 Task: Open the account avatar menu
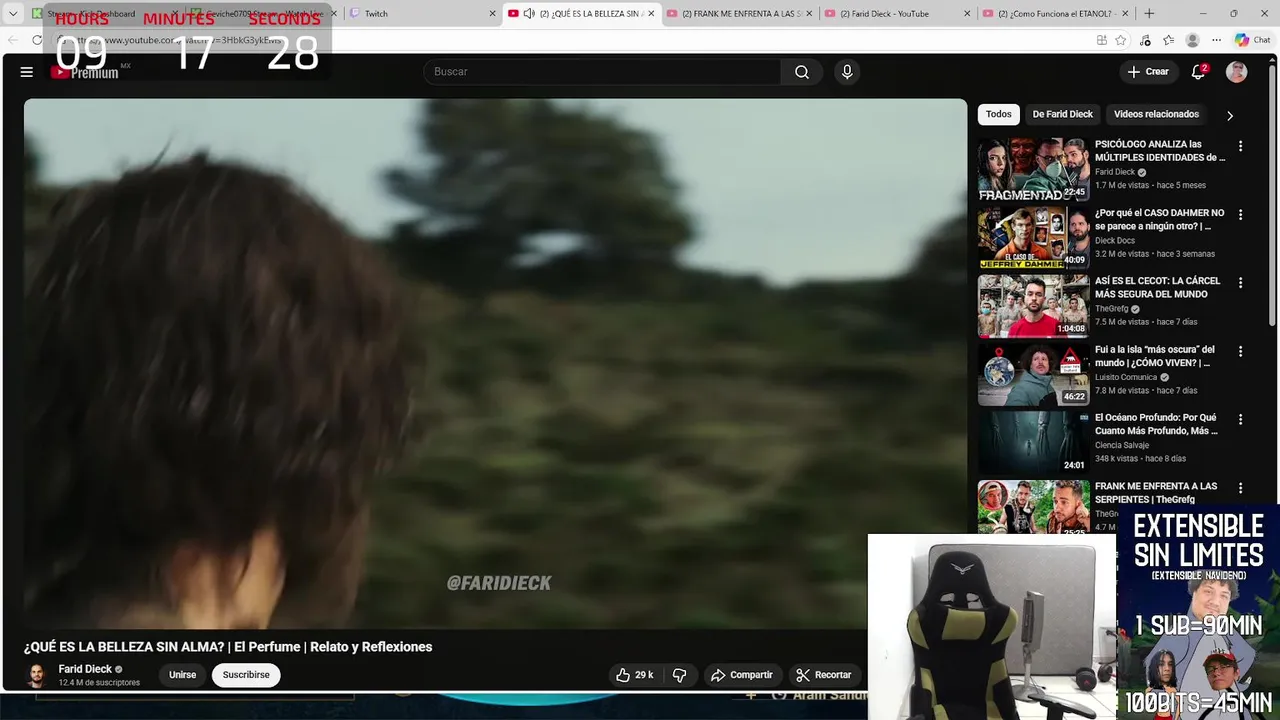pyautogui.click(x=1237, y=72)
